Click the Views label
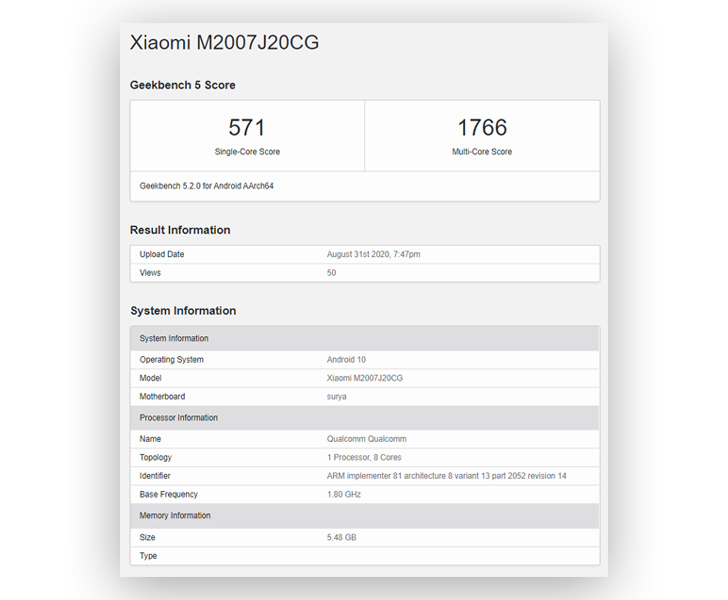The image size is (728, 600). pos(150,273)
